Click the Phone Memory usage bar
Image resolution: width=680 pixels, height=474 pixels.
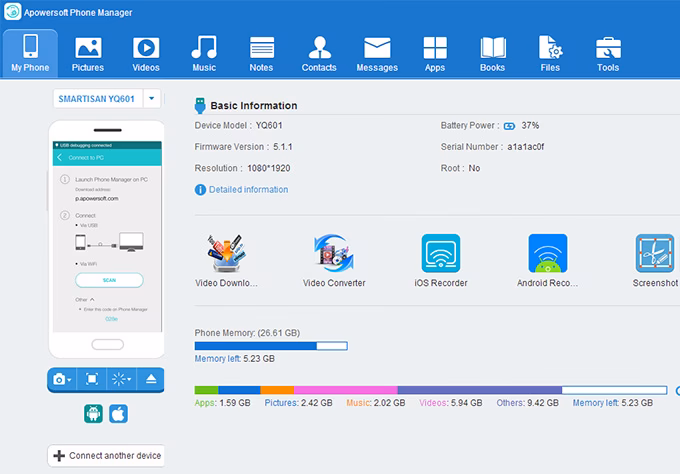(271, 346)
